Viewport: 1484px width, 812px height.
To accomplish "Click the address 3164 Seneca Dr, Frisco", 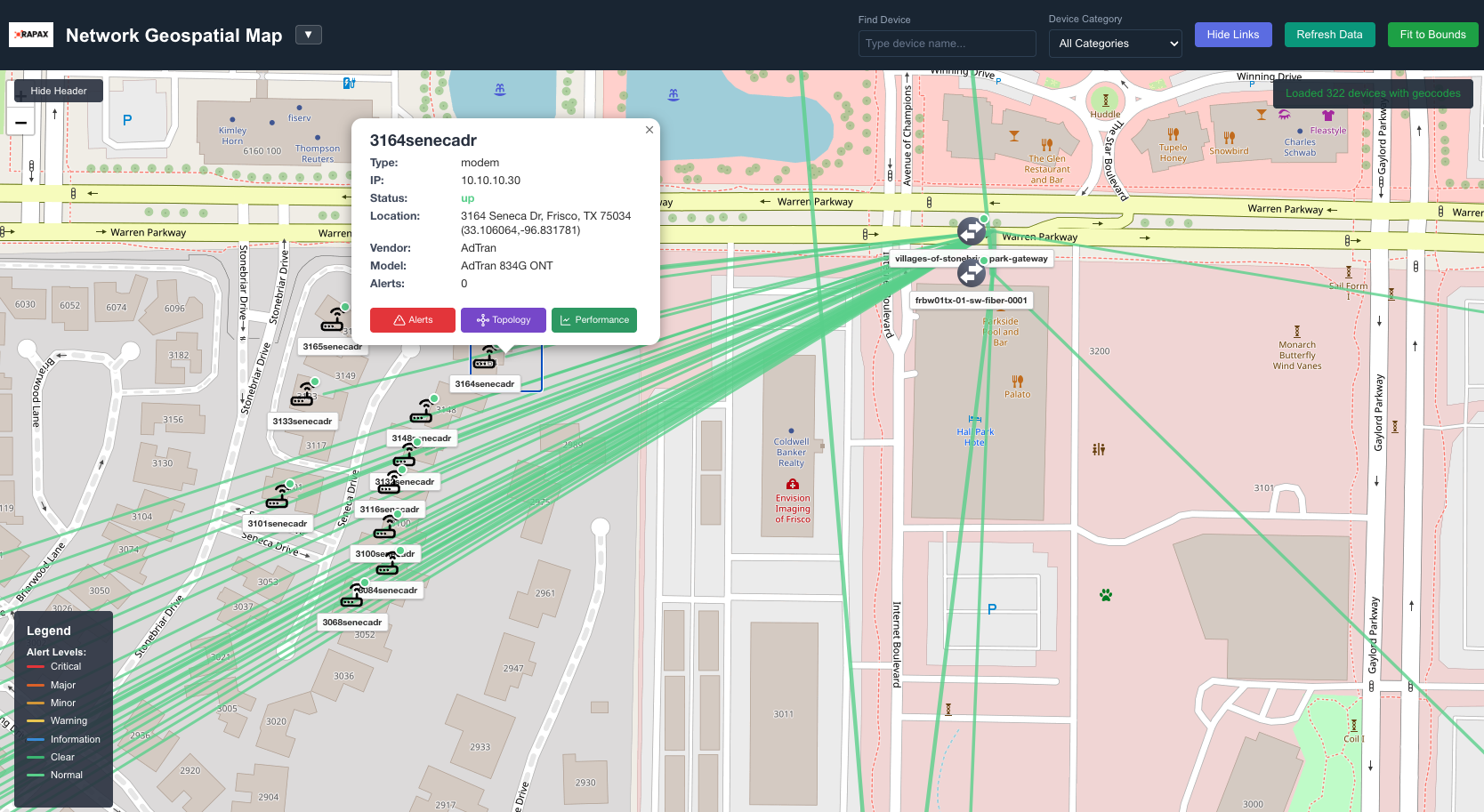I will coord(545,216).
